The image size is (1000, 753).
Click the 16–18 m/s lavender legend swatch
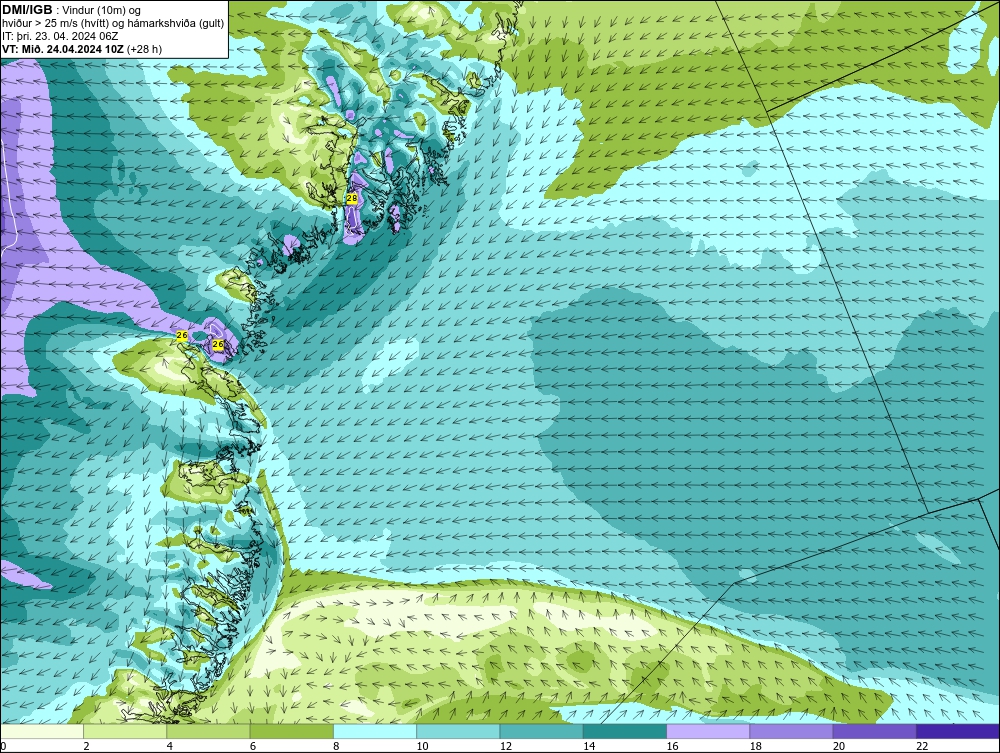[708, 731]
